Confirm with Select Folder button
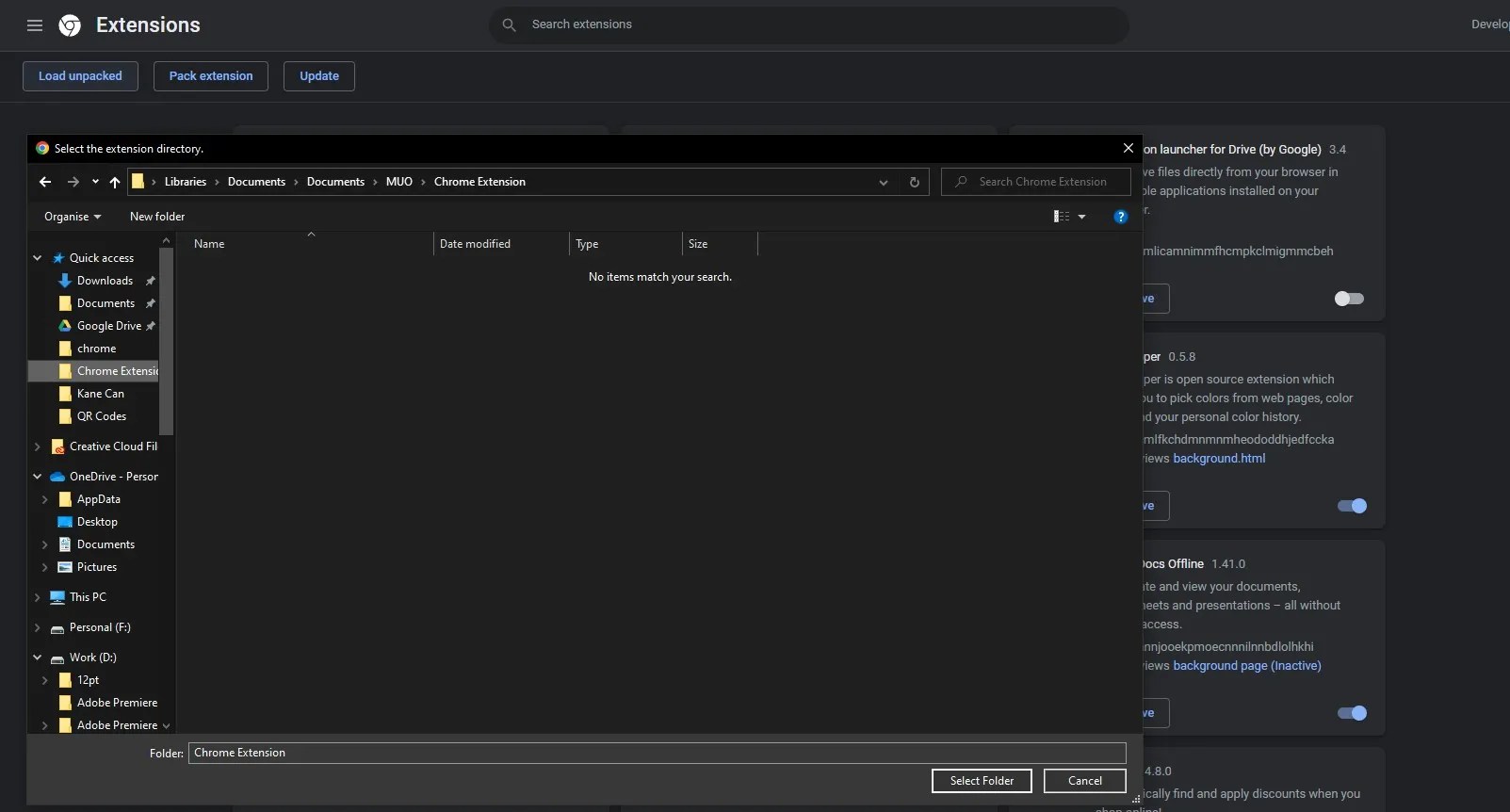This screenshot has height=812, width=1510. [982, 781]
